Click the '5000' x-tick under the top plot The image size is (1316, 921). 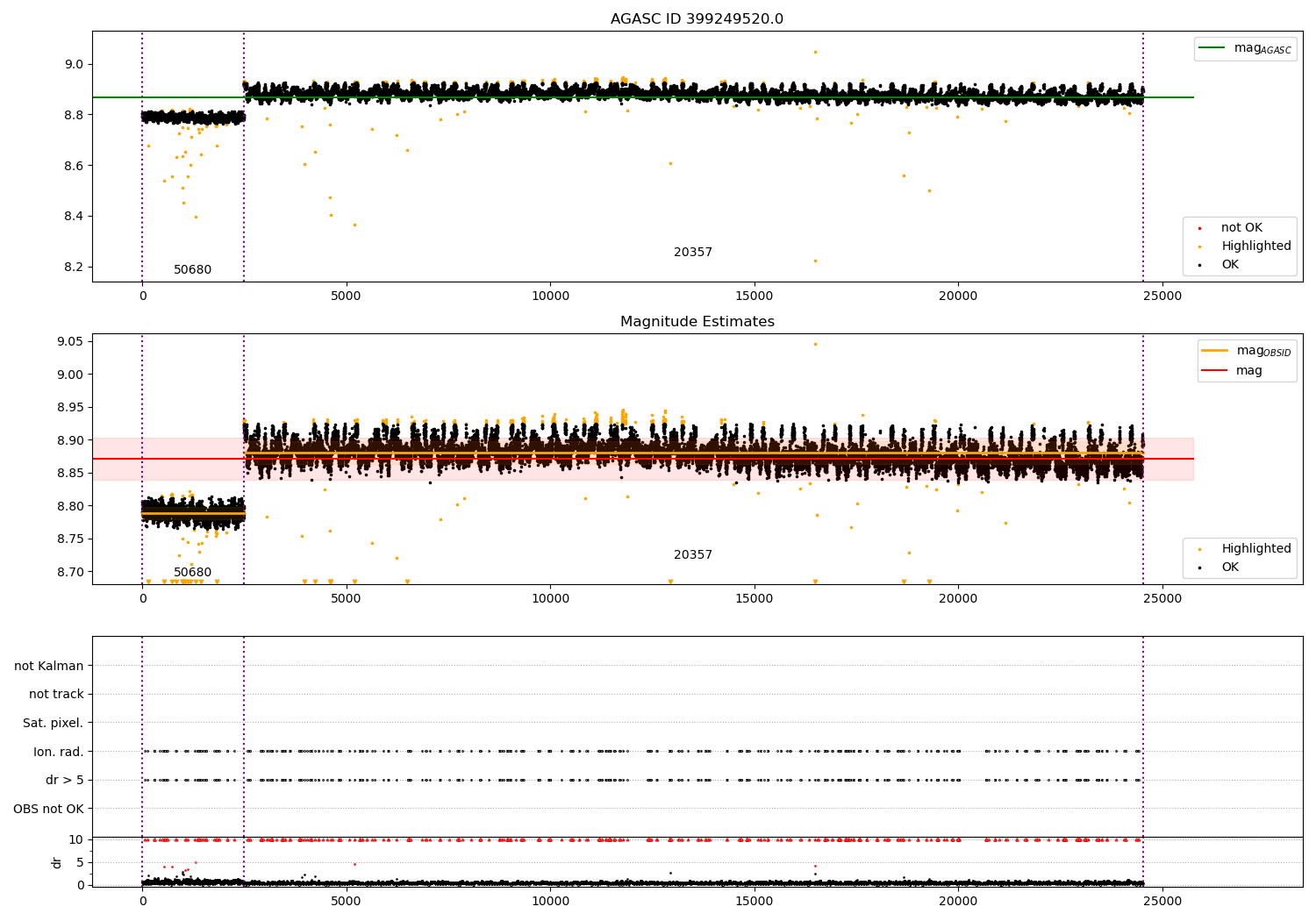pyautogui.click(x=346, y=296)
